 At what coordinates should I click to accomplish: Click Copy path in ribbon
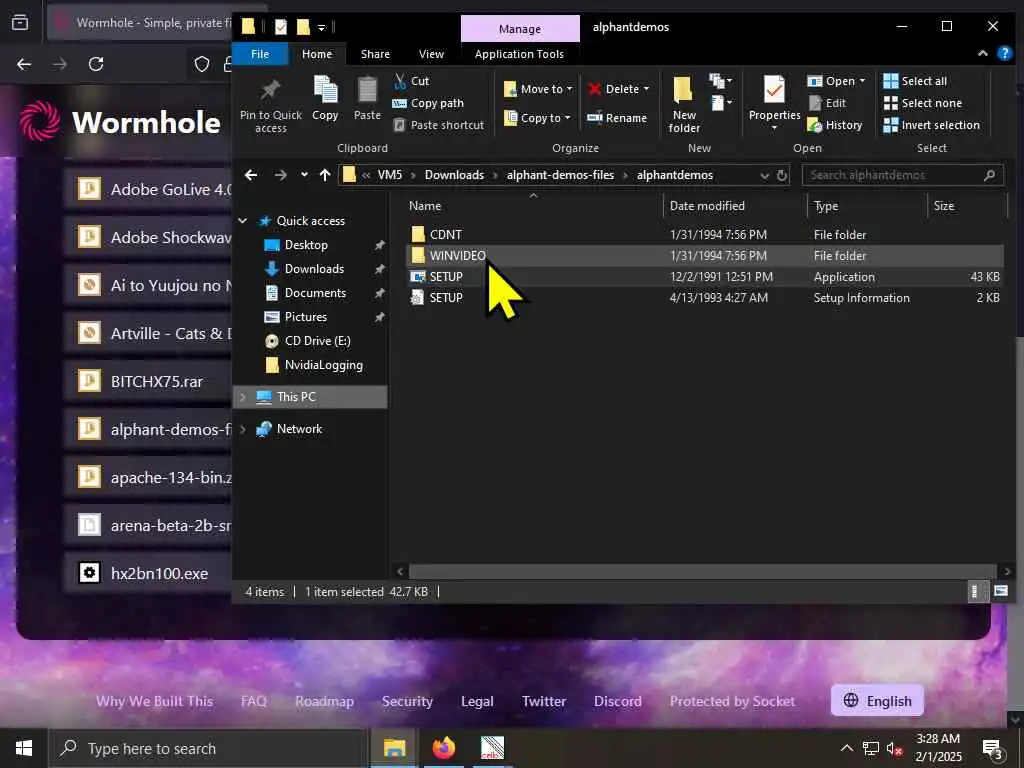(428, 103)
